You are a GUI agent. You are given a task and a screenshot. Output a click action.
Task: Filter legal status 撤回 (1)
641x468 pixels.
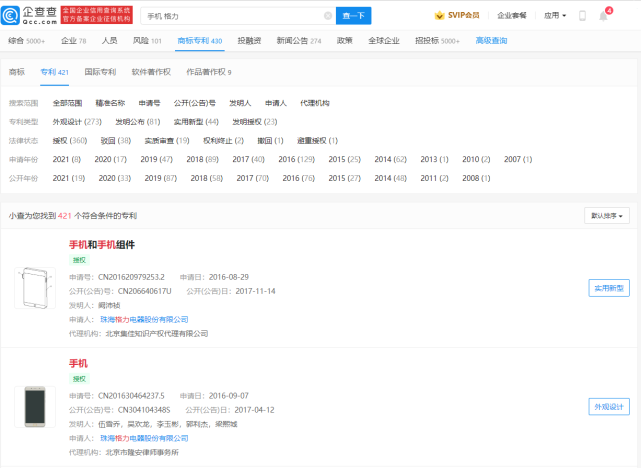(x=270, y=141)
